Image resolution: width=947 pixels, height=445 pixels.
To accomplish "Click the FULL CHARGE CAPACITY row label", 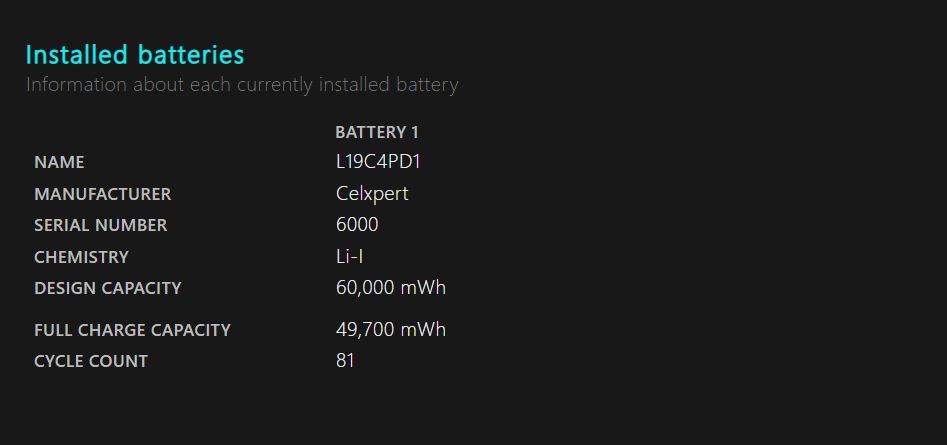I will pos(132,330).
